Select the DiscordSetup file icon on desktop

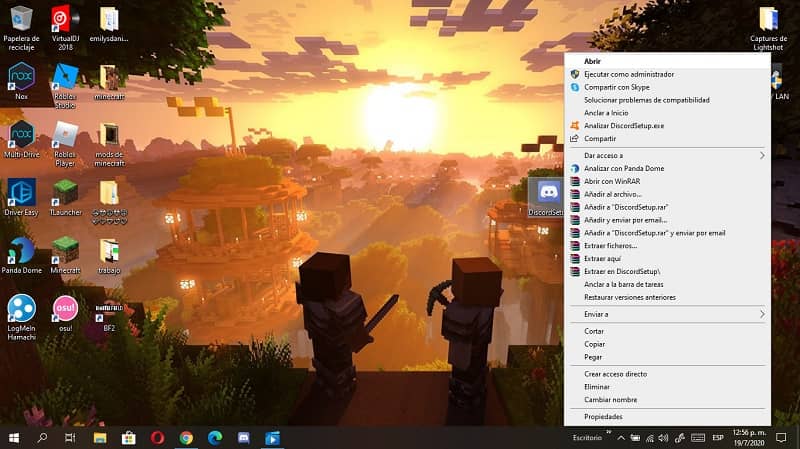[x=547, y=197]
